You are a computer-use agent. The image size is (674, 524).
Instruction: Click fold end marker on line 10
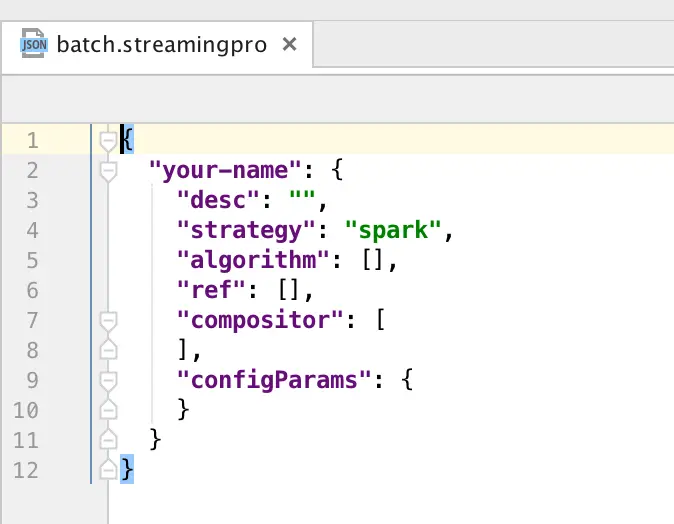point(108,410)
